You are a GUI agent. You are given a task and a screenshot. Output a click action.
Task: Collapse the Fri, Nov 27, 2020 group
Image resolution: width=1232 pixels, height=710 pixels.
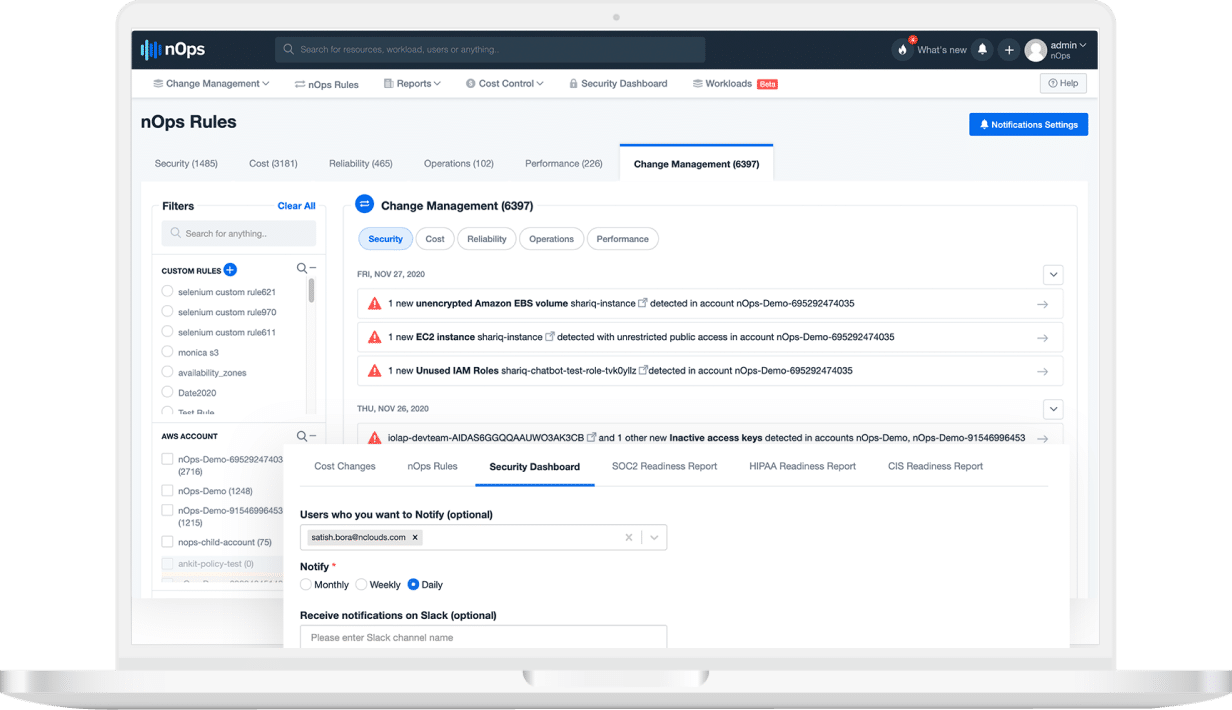1053,274
